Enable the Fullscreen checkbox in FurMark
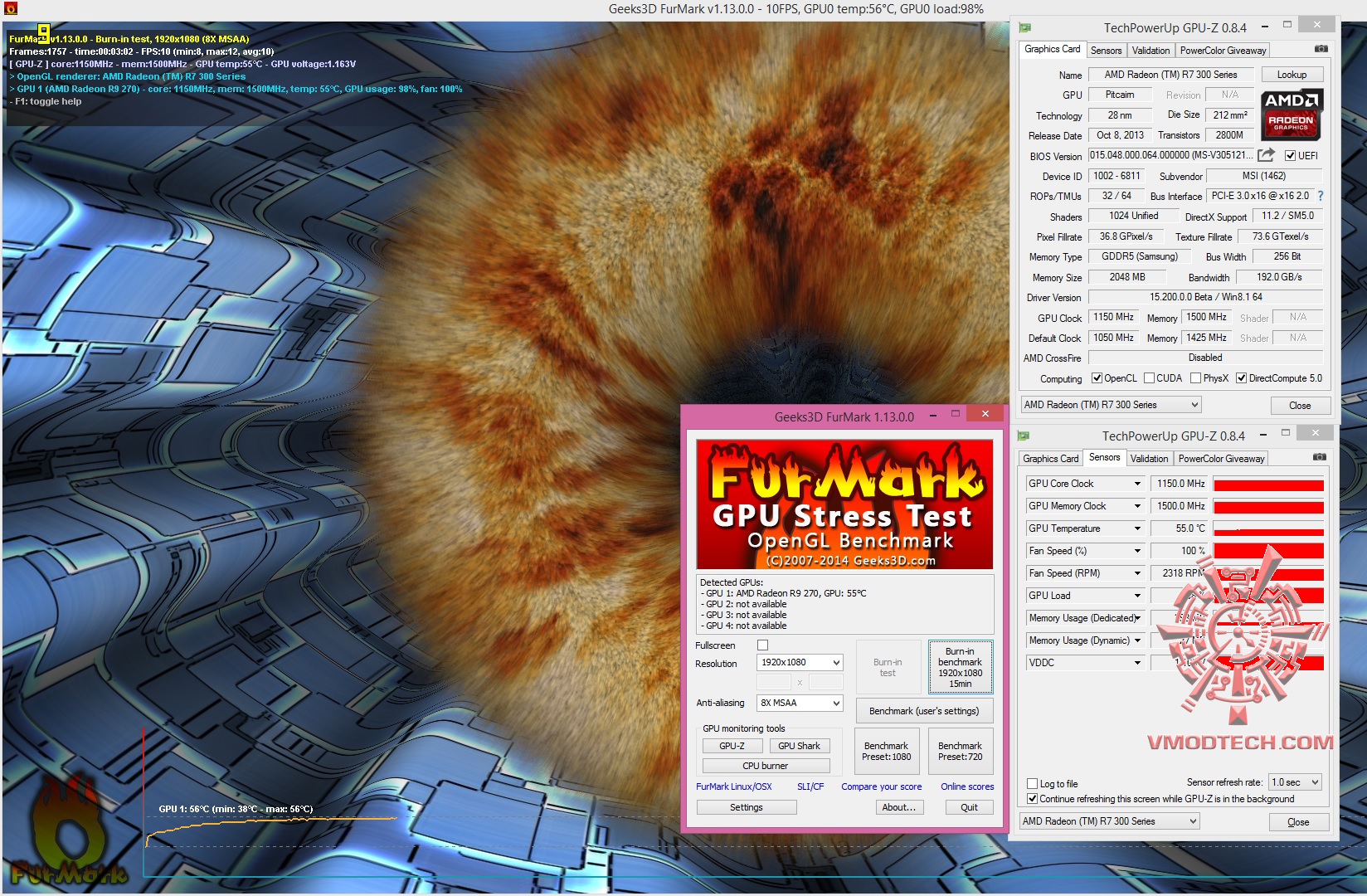 pyautogui.click(x=763, y=645)
